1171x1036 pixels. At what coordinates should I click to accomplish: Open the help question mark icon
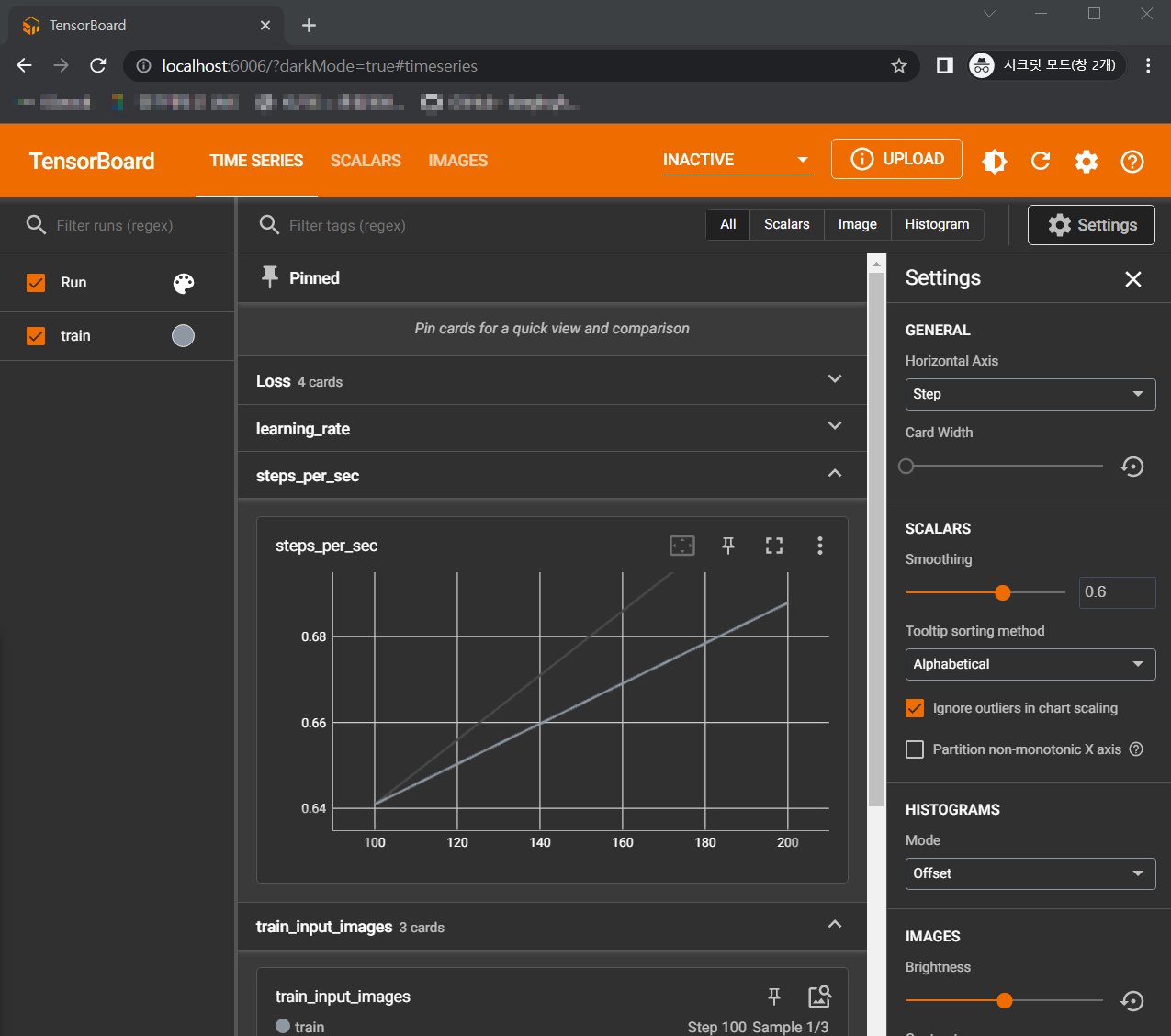[x=1132, y=162]
